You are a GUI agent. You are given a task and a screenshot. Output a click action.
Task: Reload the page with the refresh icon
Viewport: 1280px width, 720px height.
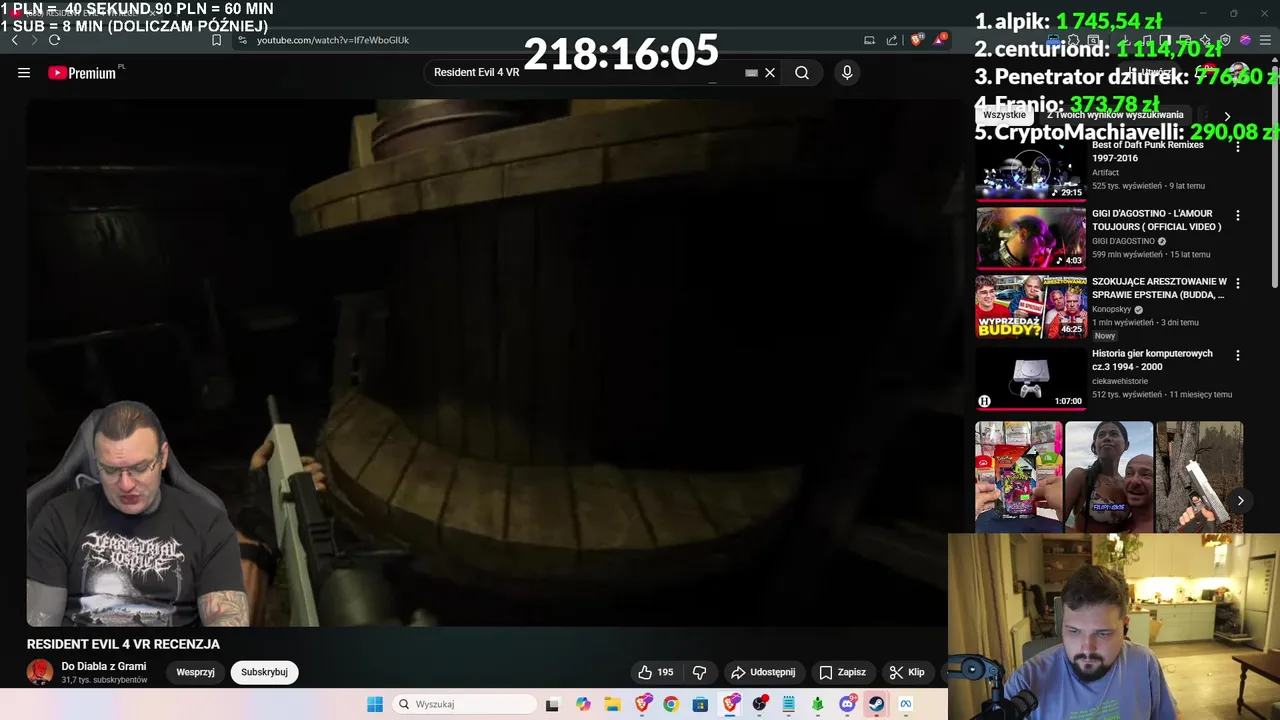[54, 40]
